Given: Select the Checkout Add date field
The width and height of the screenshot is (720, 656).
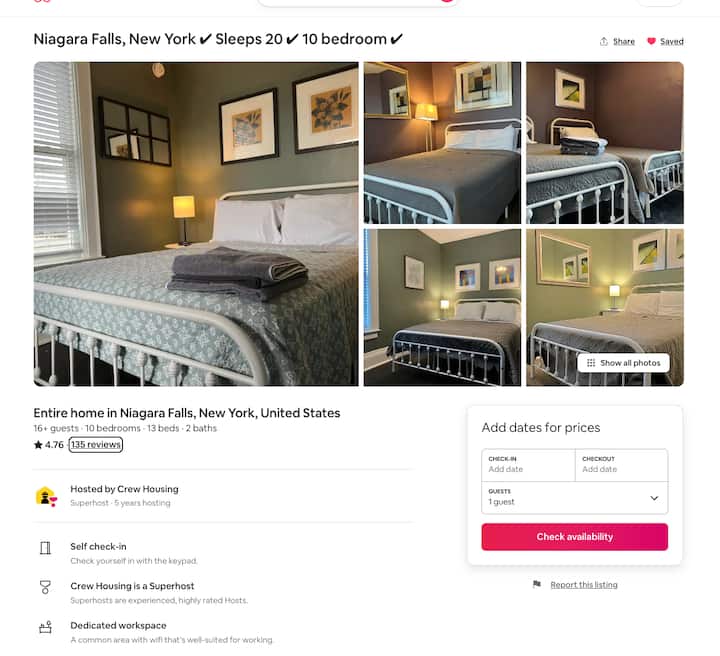Looking at the screenshot, I should pos(621,465).
